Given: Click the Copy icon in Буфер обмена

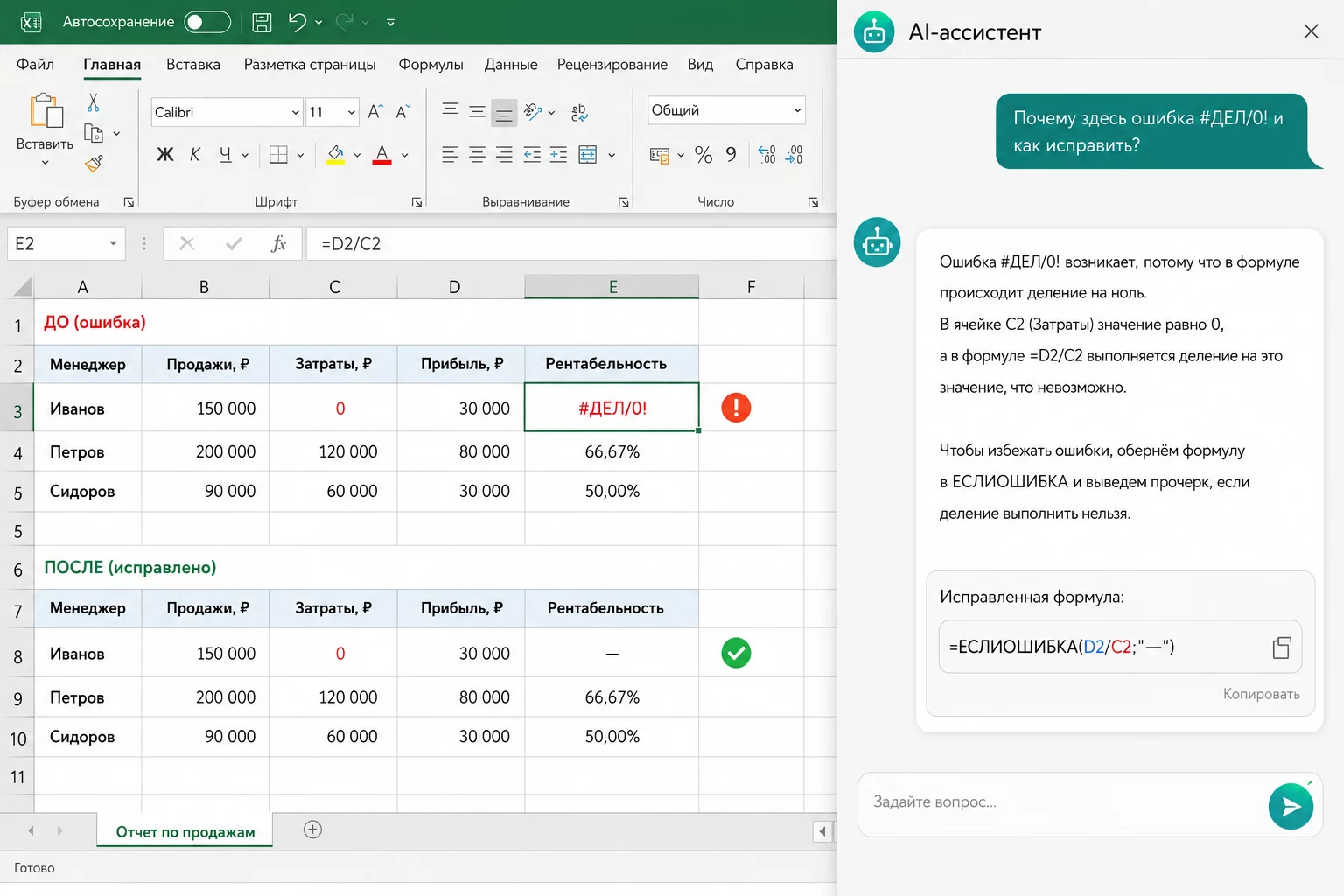Looking at the screenshot, I should point(94,133).
